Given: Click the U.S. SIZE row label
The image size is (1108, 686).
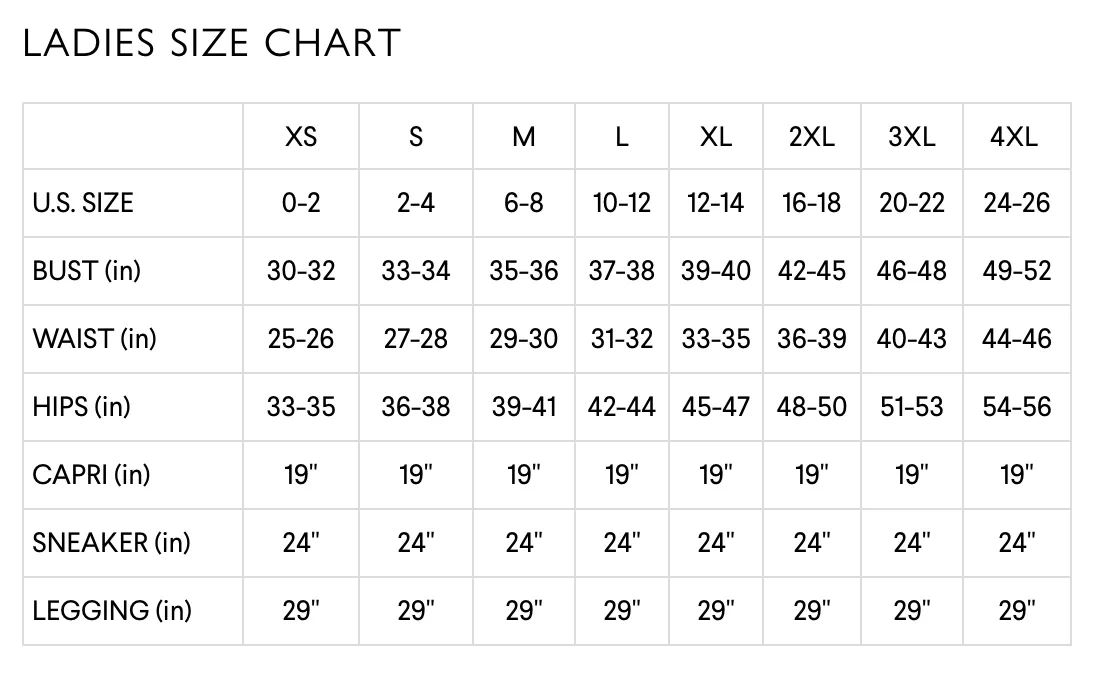Looking at the screenshot, I should coord(83,203).
